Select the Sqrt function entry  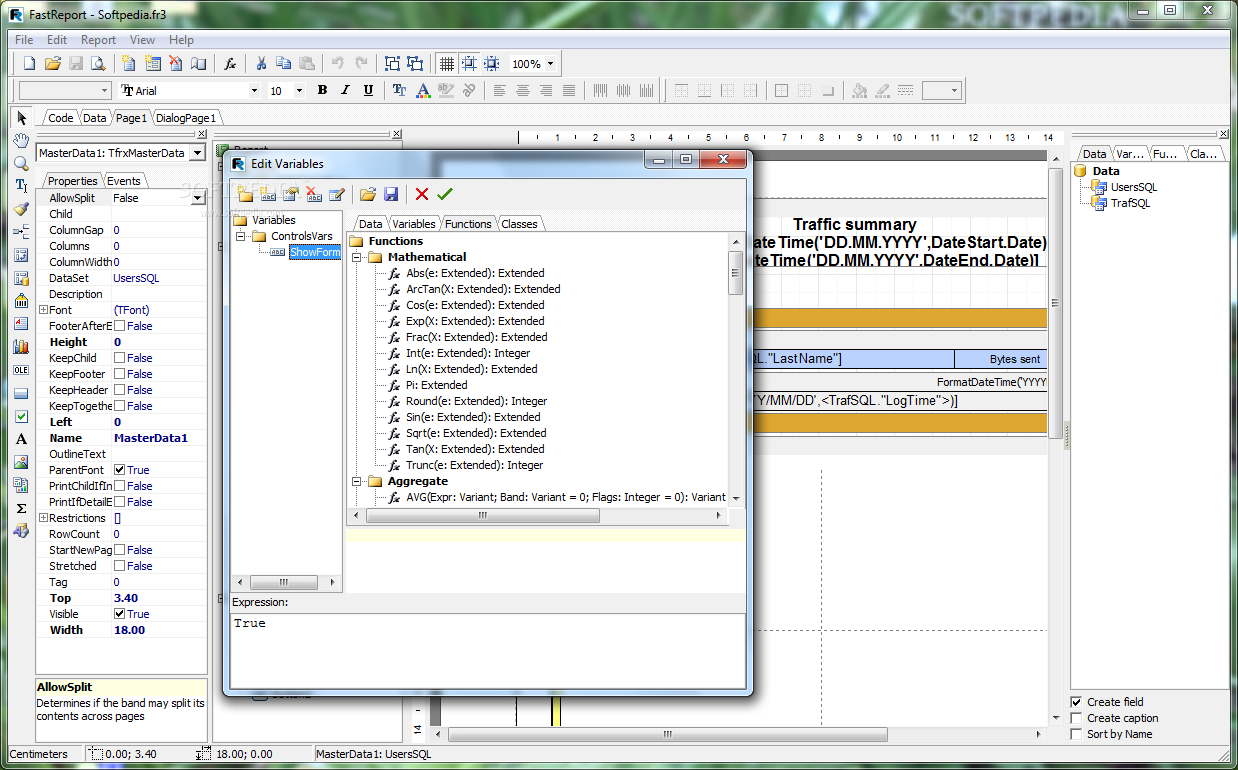tap(476, 433)
